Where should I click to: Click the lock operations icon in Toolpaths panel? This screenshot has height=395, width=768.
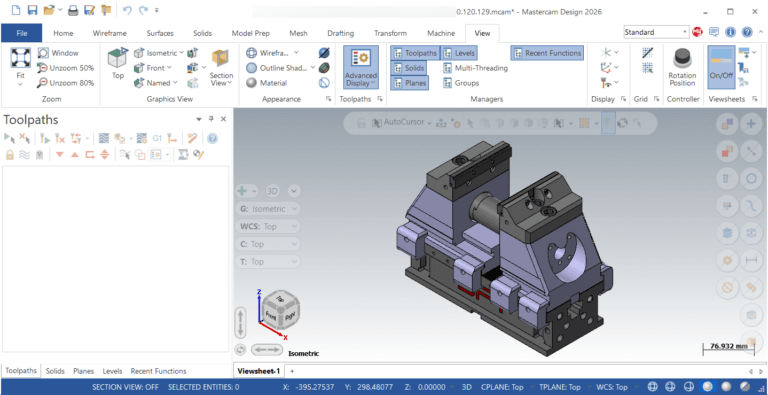[x=9, y=155]
